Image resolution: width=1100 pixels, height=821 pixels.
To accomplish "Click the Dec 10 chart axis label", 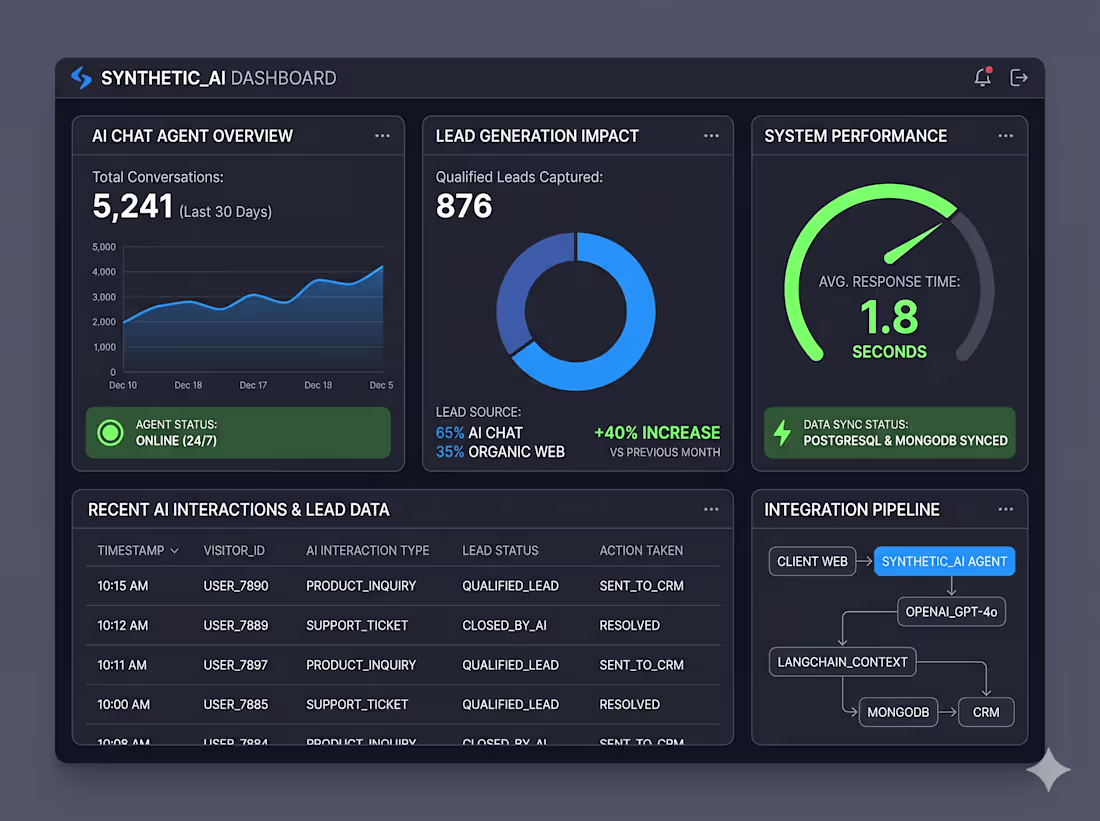I will point(123,385).
